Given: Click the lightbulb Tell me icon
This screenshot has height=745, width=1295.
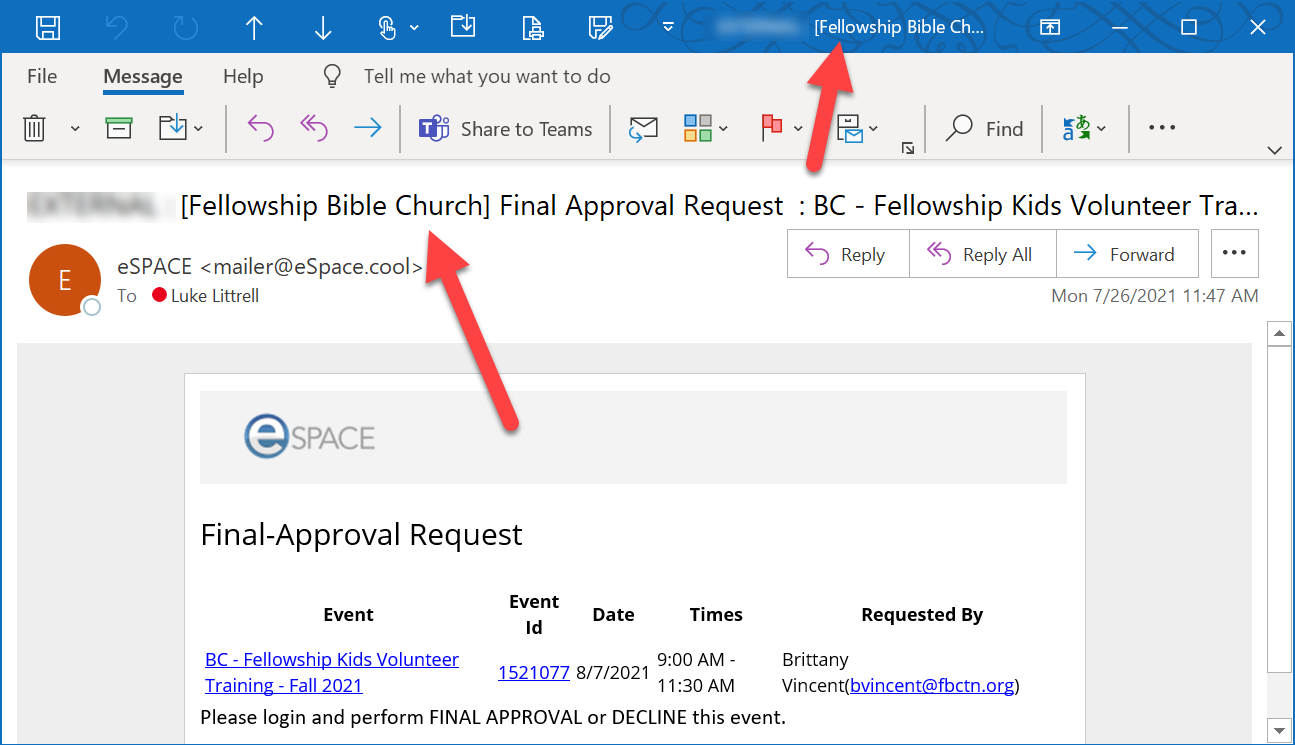Looking at the screenshot, I should [332, 76].
